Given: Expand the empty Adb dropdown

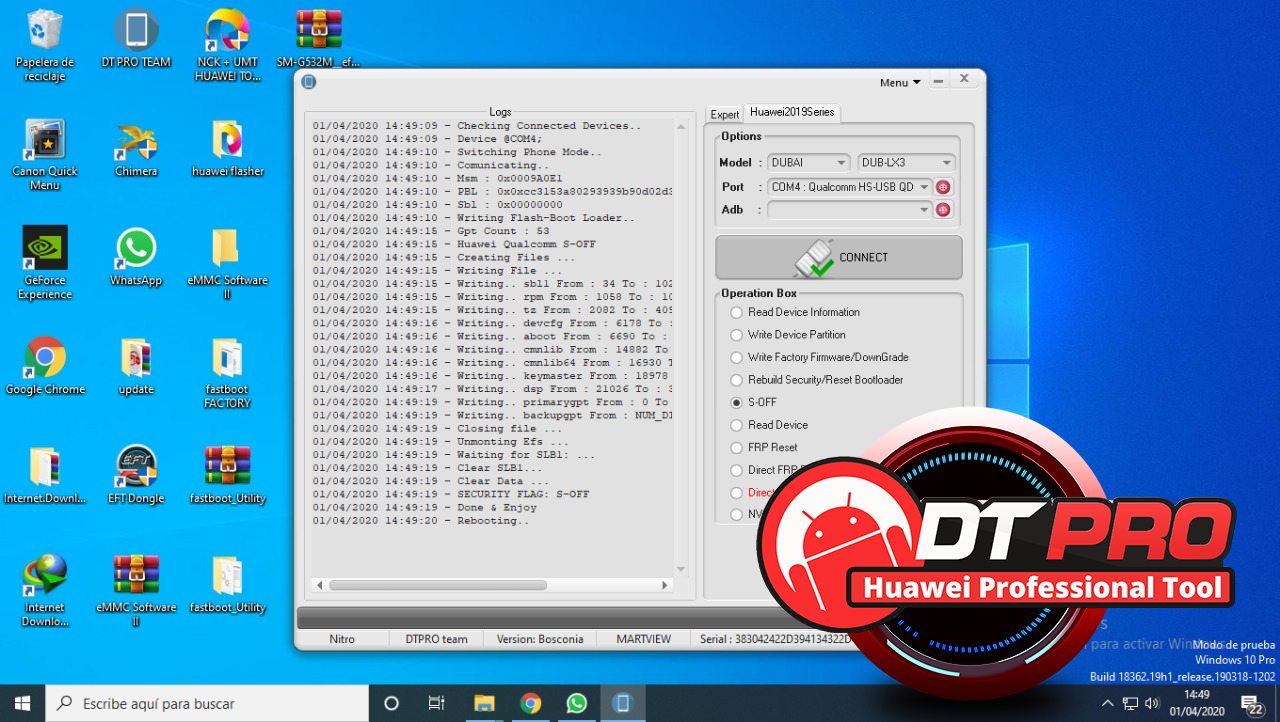Looking at the screenshot, I should click(x=850, y=210).
